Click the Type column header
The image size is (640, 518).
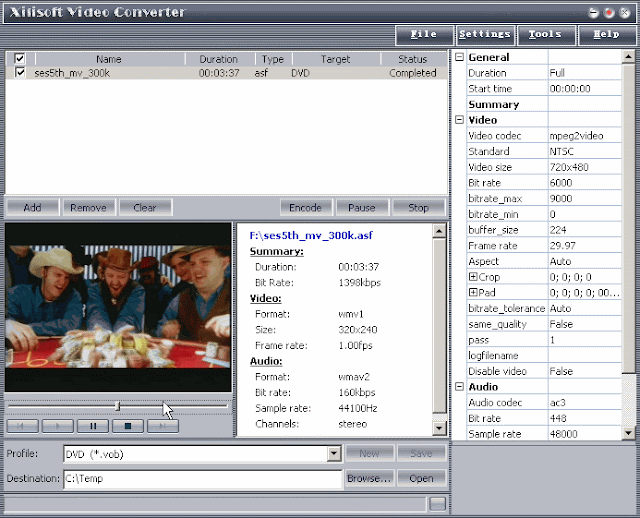(x=273, y=59)
